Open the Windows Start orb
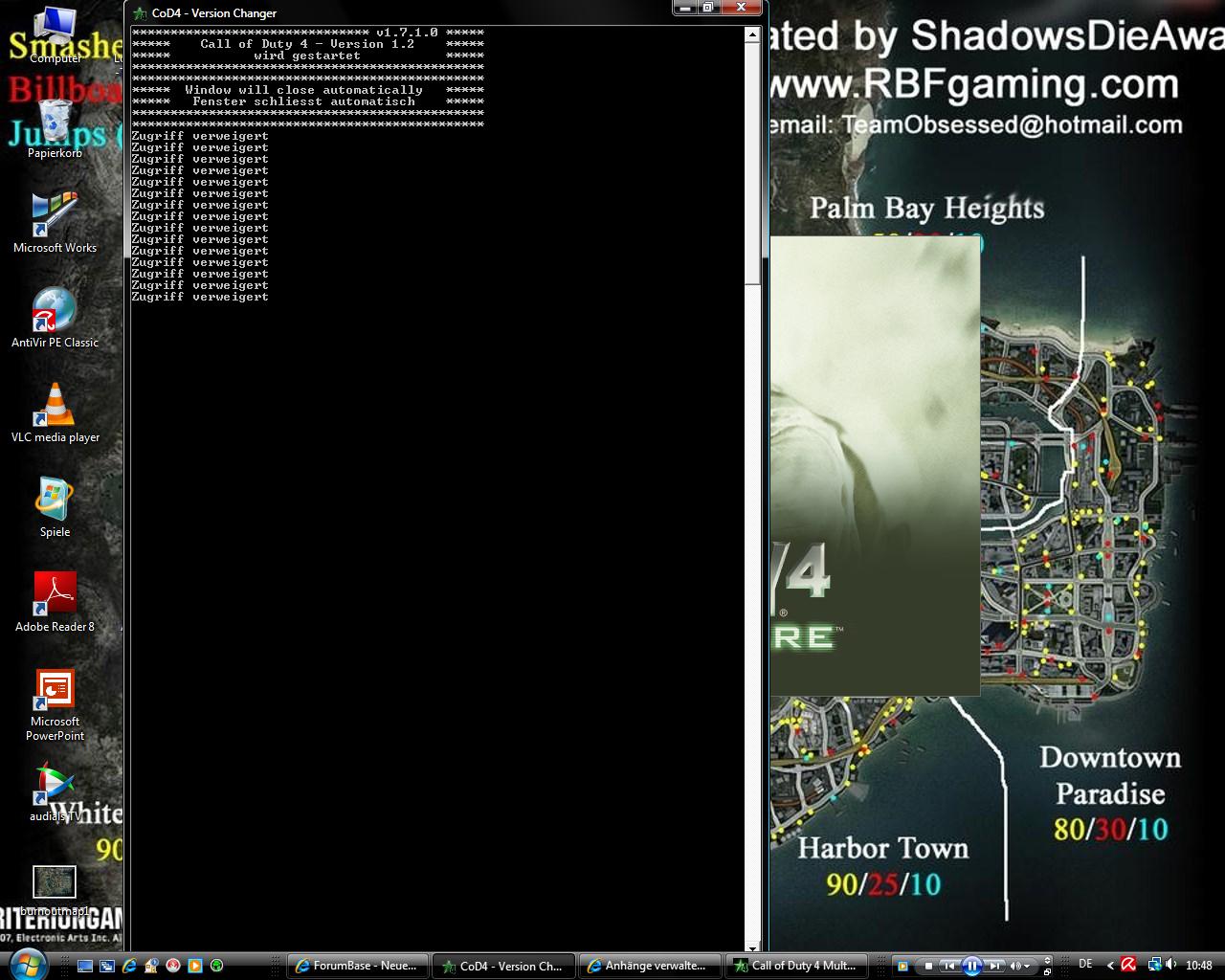The height and width of the screenshot is (980, 1225). [x=29, y=966]
